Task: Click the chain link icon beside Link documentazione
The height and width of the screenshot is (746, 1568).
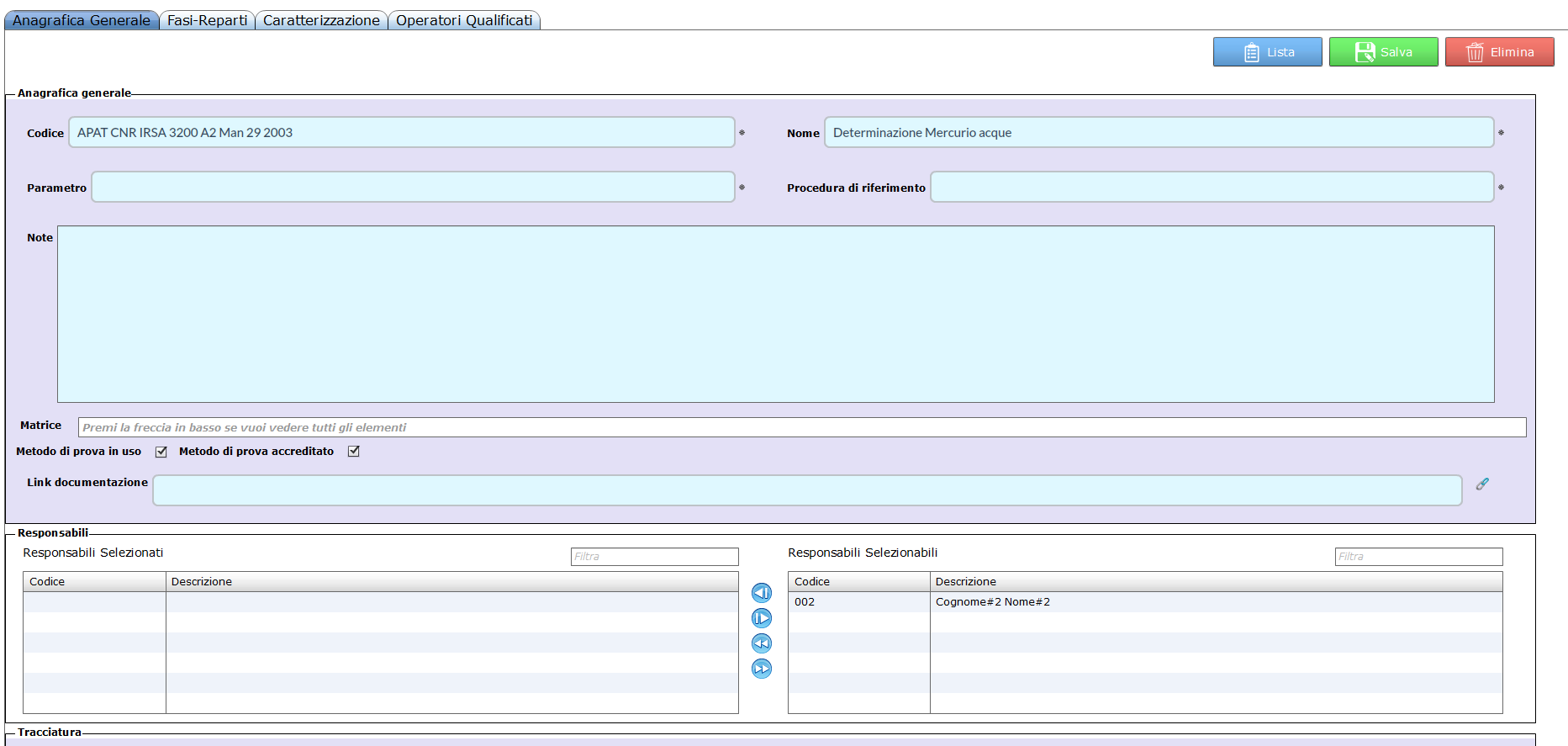Action: [x=1482, y=484]
